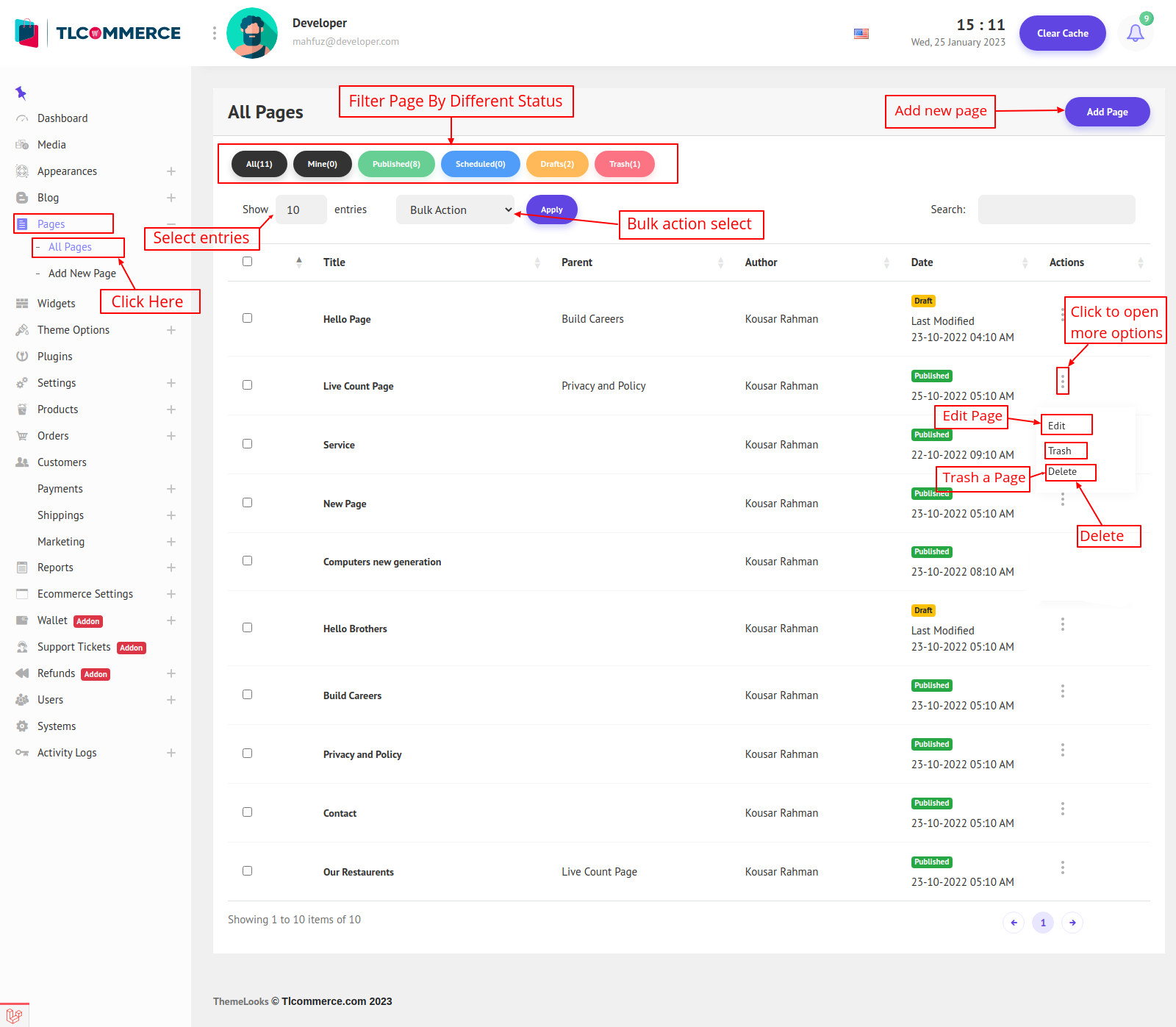Click the Media sidebar icon
The image size is (1176, 1027).
click(x=22, y=145)
